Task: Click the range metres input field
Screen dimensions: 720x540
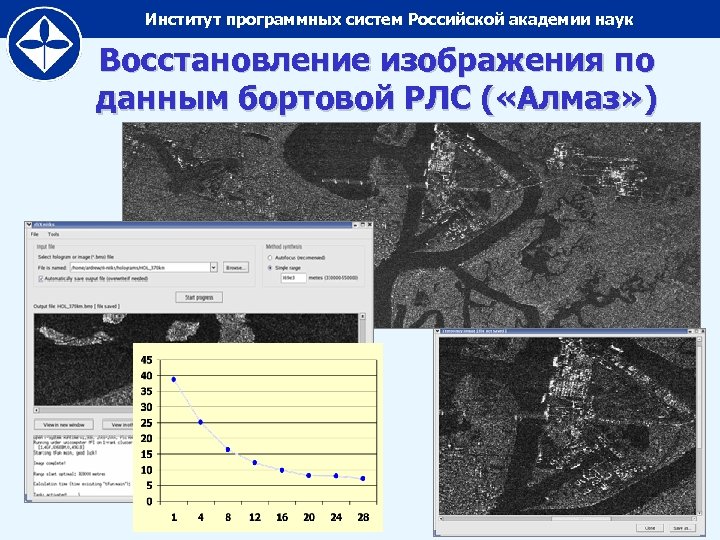Action: (293, 278)
